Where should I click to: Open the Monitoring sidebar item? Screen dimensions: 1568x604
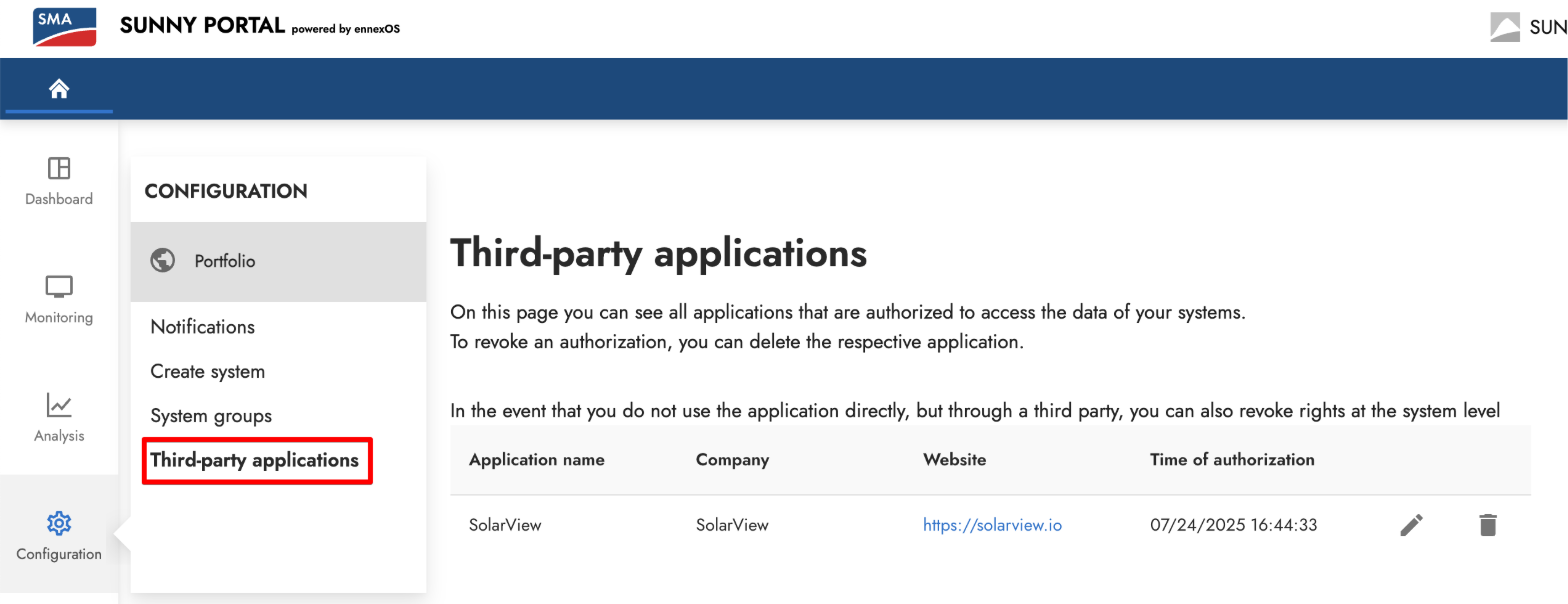[59, 300]
